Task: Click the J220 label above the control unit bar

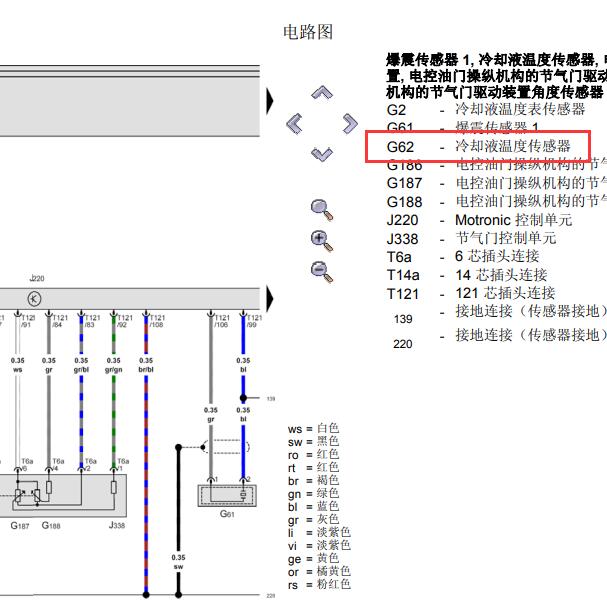Action: [37, 278]
